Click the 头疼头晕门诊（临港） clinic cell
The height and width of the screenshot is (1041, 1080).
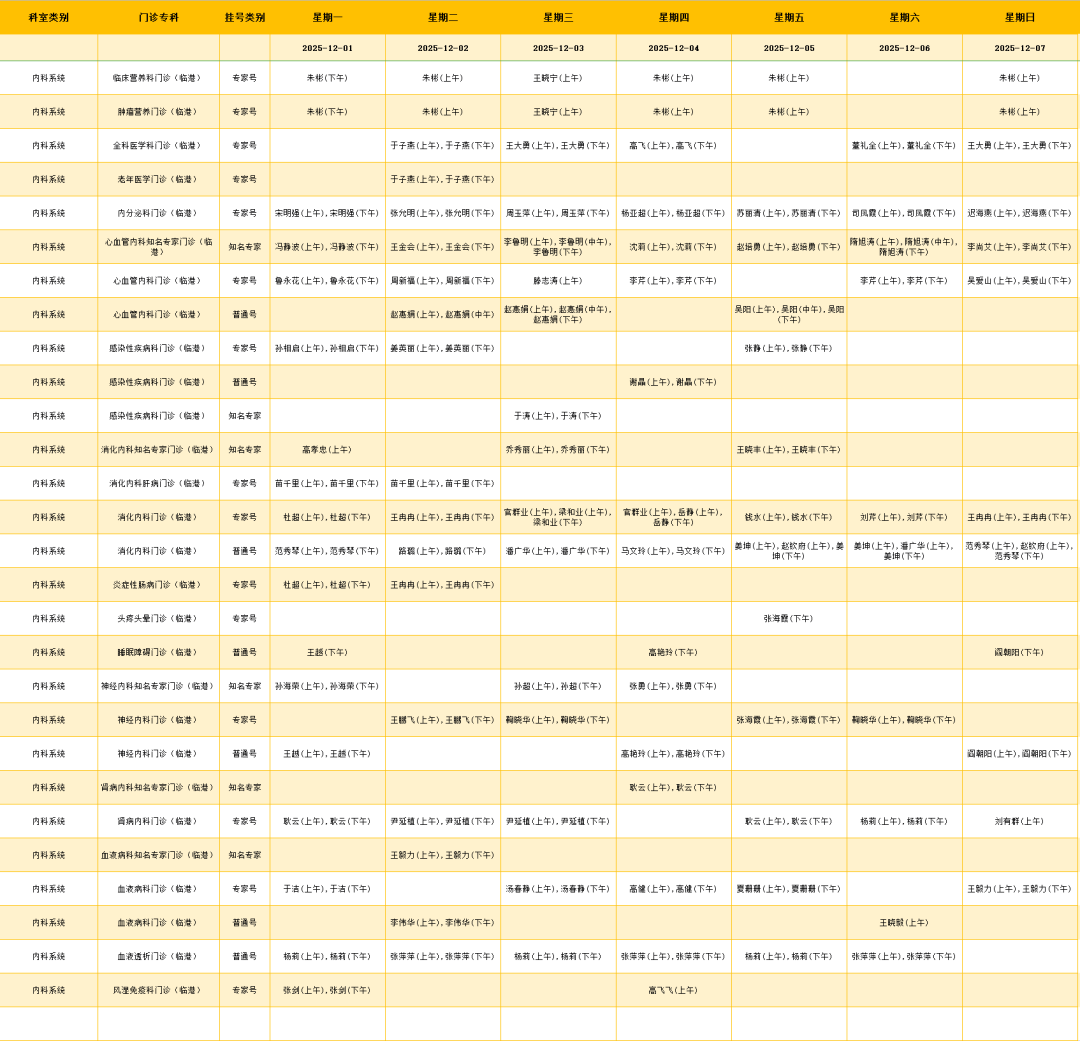(x=158, y=618)
